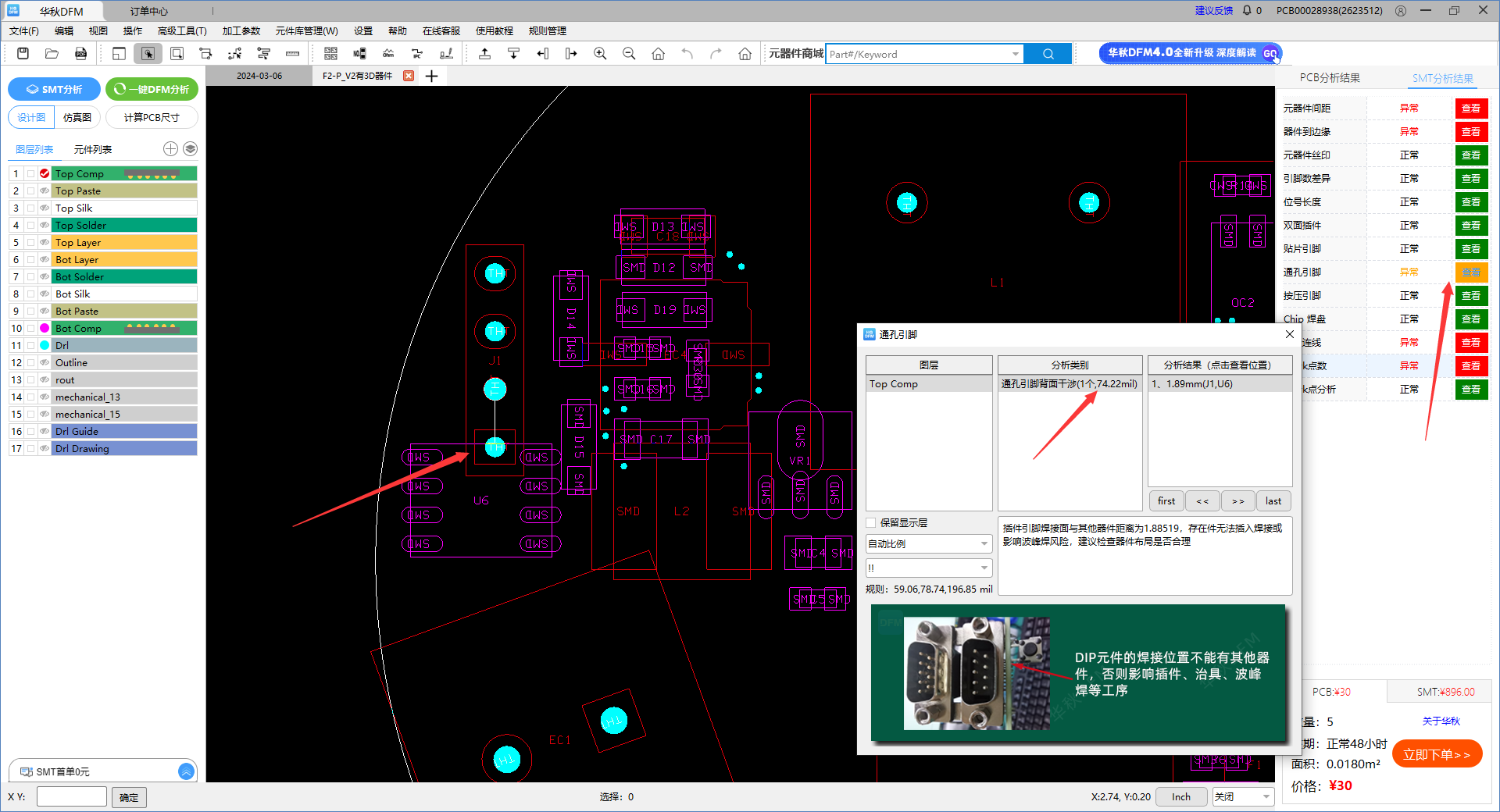The image size is (1500, 812).
Task: Click the magenta Bot Comp color swatch
Action: point(45,329)
